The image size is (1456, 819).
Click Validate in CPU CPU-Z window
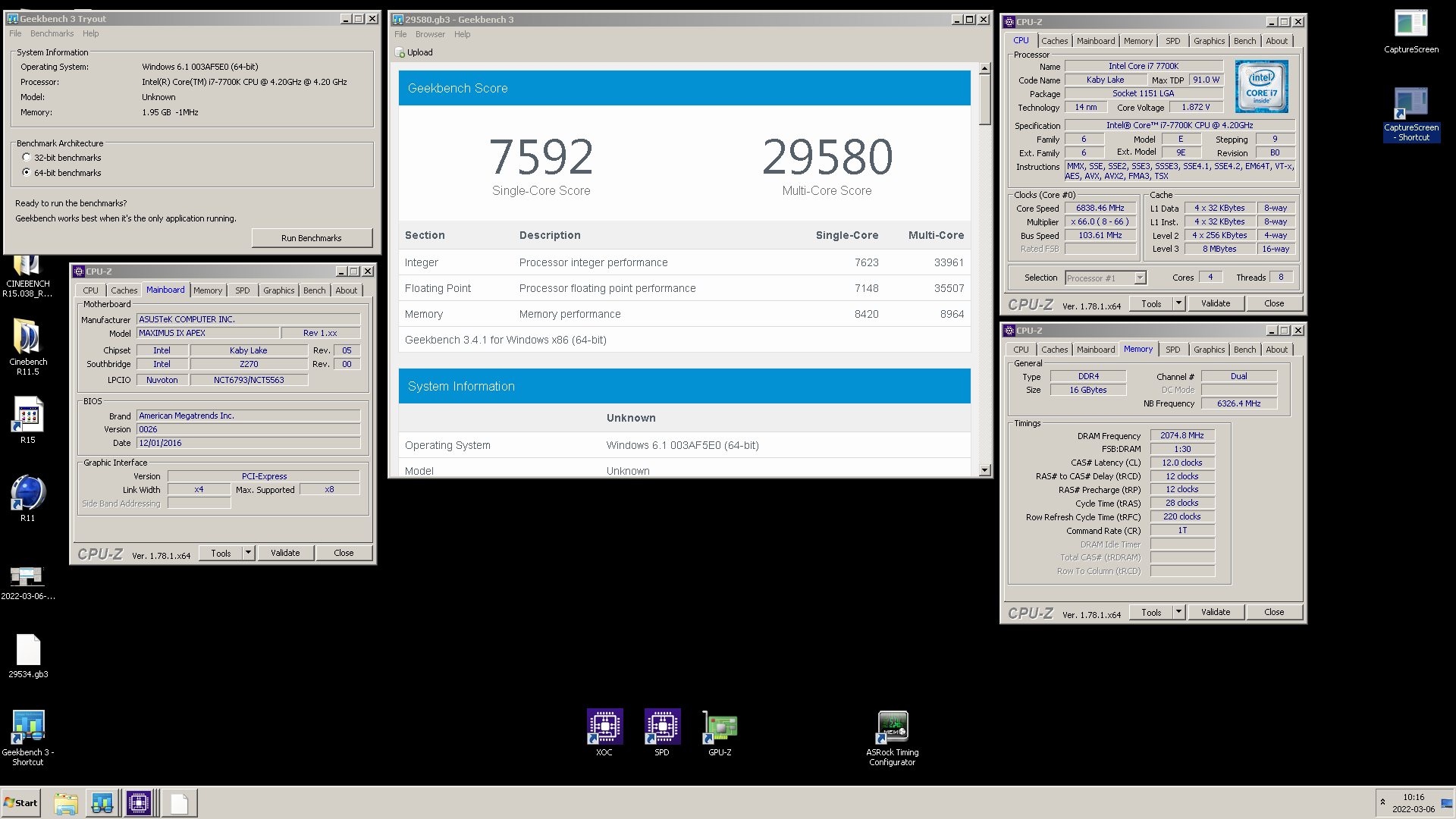1216,303
